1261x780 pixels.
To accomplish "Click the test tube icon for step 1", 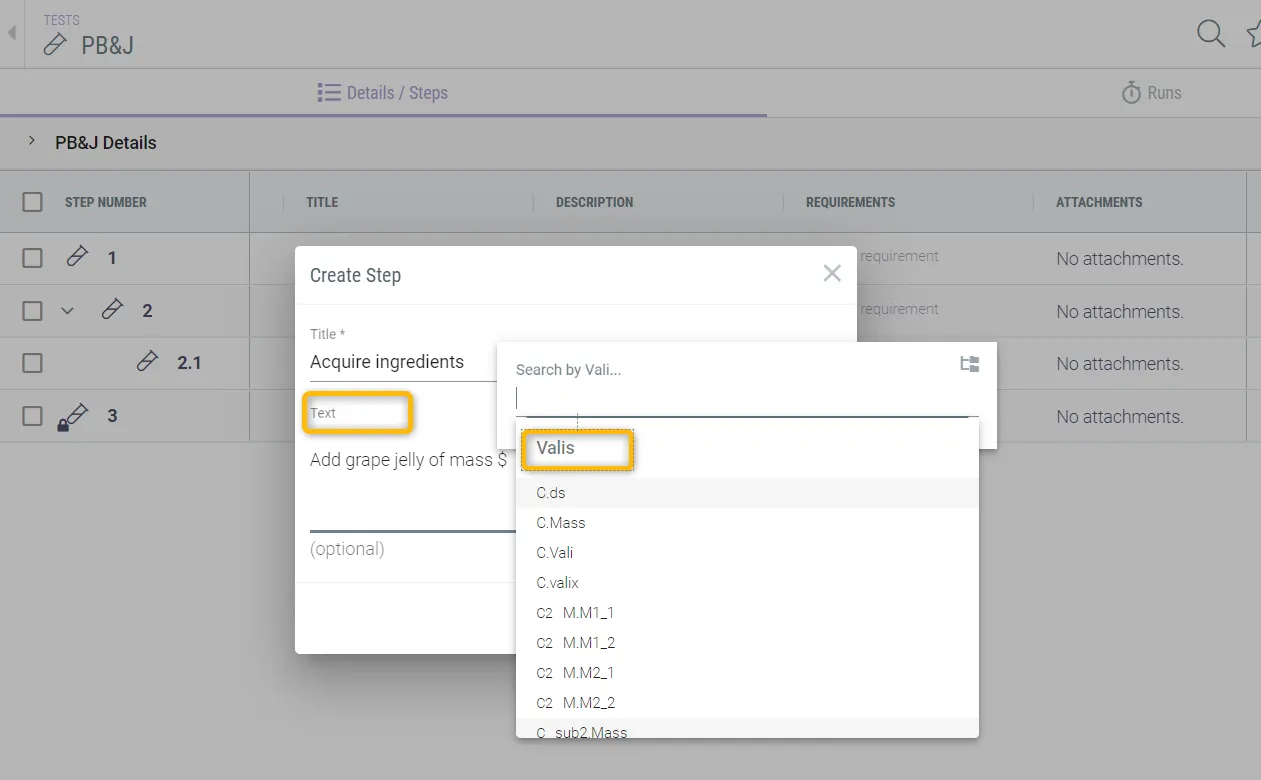I will (77, 257).
